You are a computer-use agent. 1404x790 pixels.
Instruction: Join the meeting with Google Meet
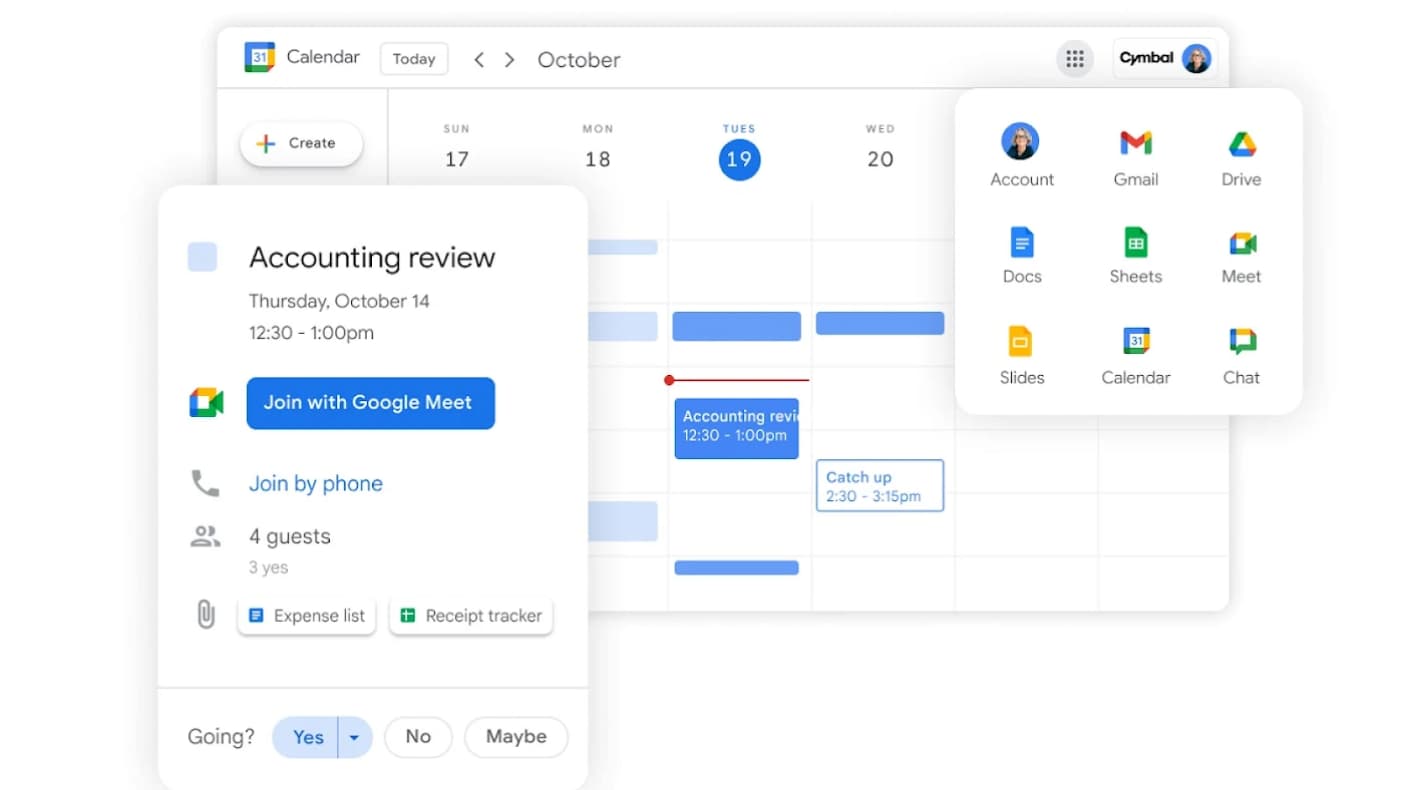[x=370, y=403]
